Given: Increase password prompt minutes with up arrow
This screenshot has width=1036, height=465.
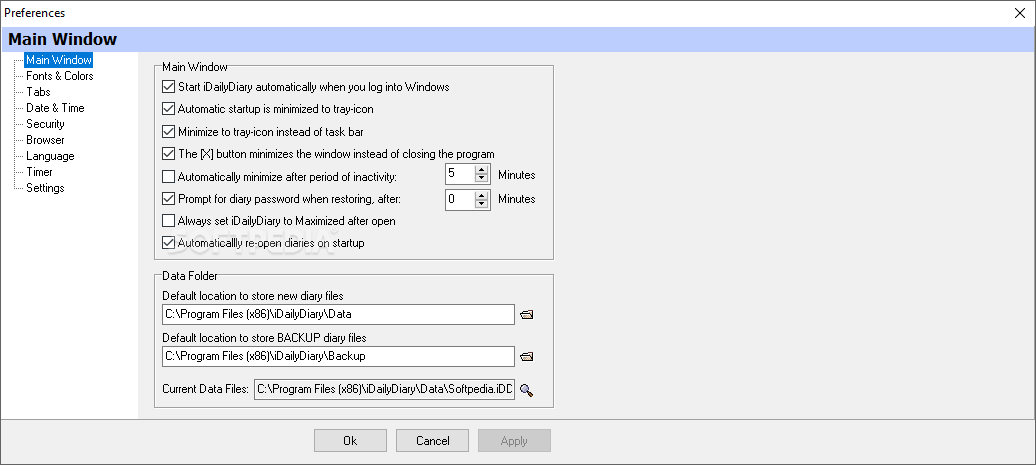Looking at the screenshot, I should tap(482, 195).
